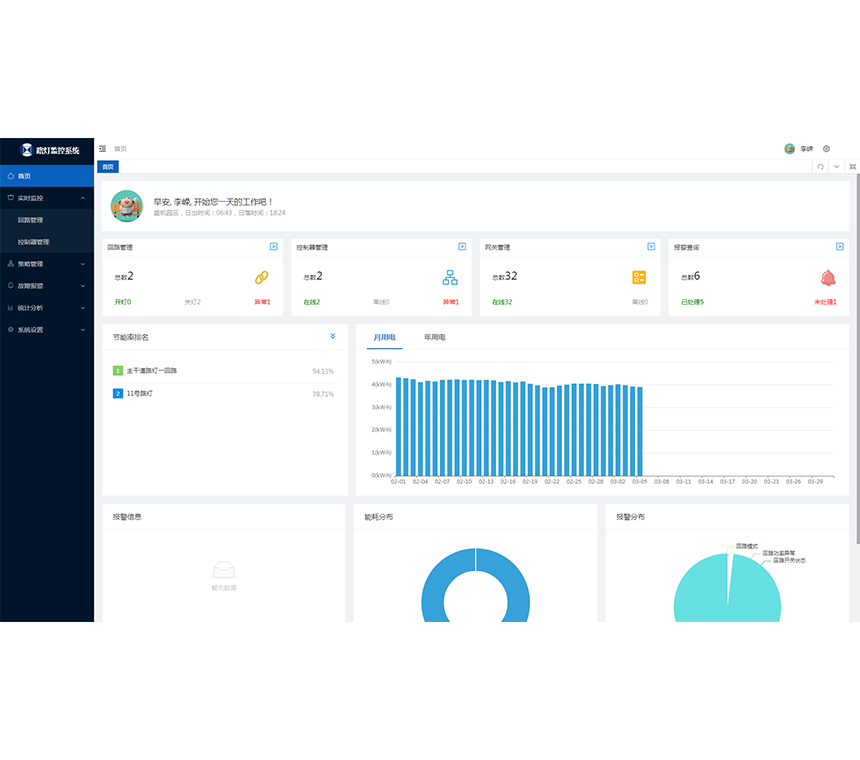Open 控制器管理 in the sidebar
The width and height of the screenshot is (860, 760).
[33, 242]
